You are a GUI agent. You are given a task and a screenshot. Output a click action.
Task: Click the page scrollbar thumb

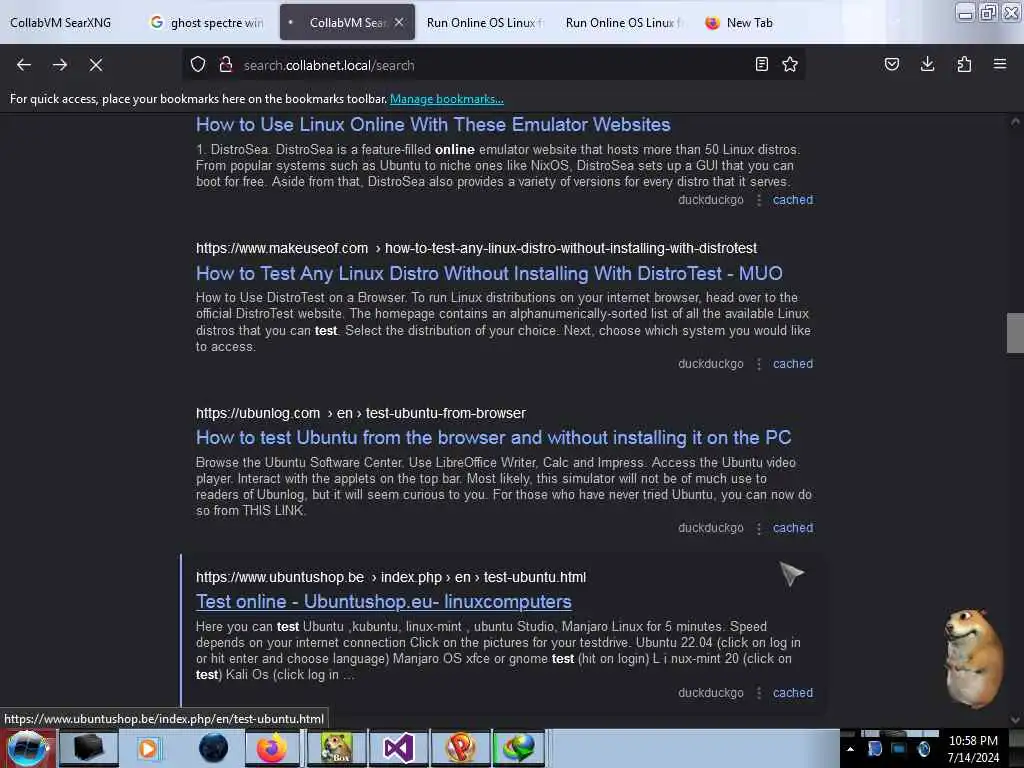[x=1015, y=333]
